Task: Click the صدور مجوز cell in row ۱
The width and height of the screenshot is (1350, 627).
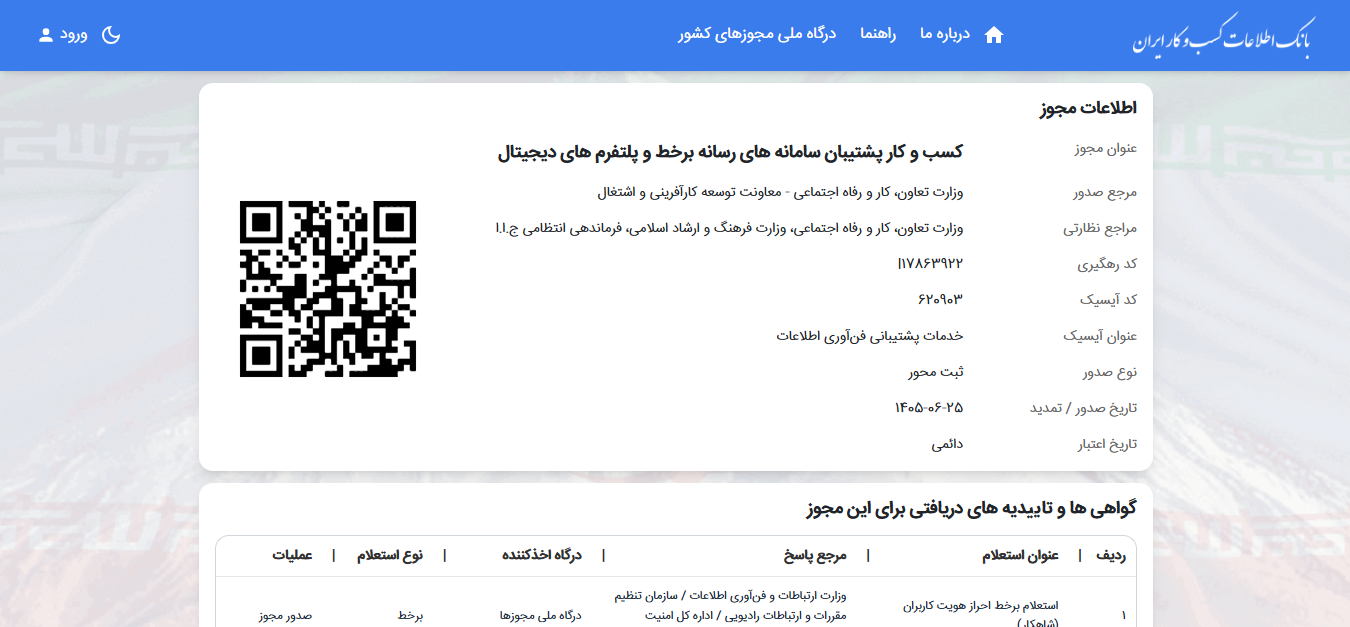Action: pyautogui.click(x=285, y=616)
